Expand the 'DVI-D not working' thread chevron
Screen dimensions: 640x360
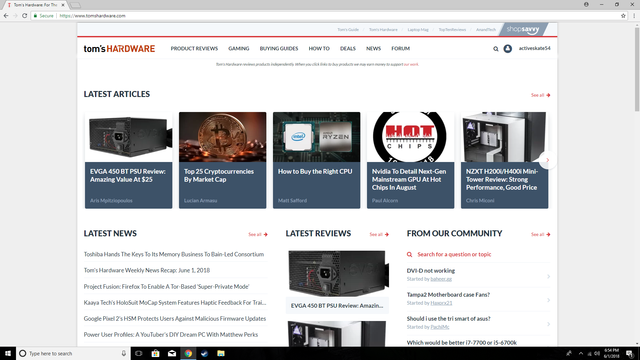click(548, 276)
